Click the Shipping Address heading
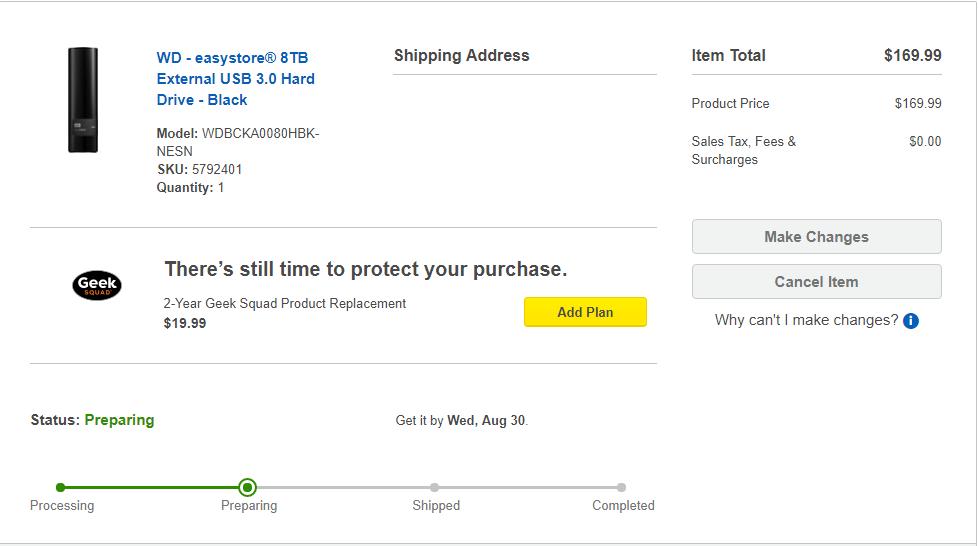The height and width of the screenshot is (546, 978). click(461, 56)
